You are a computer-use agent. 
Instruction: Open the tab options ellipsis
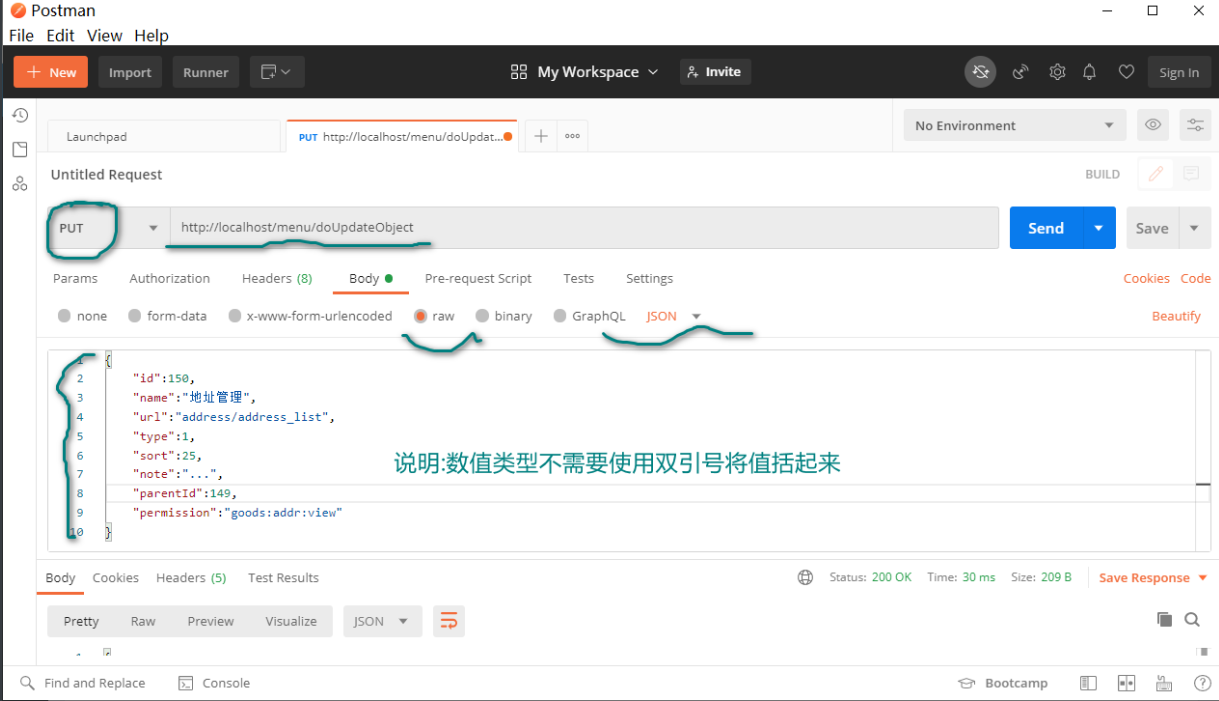pyautogui.click(x=572, y=136)
